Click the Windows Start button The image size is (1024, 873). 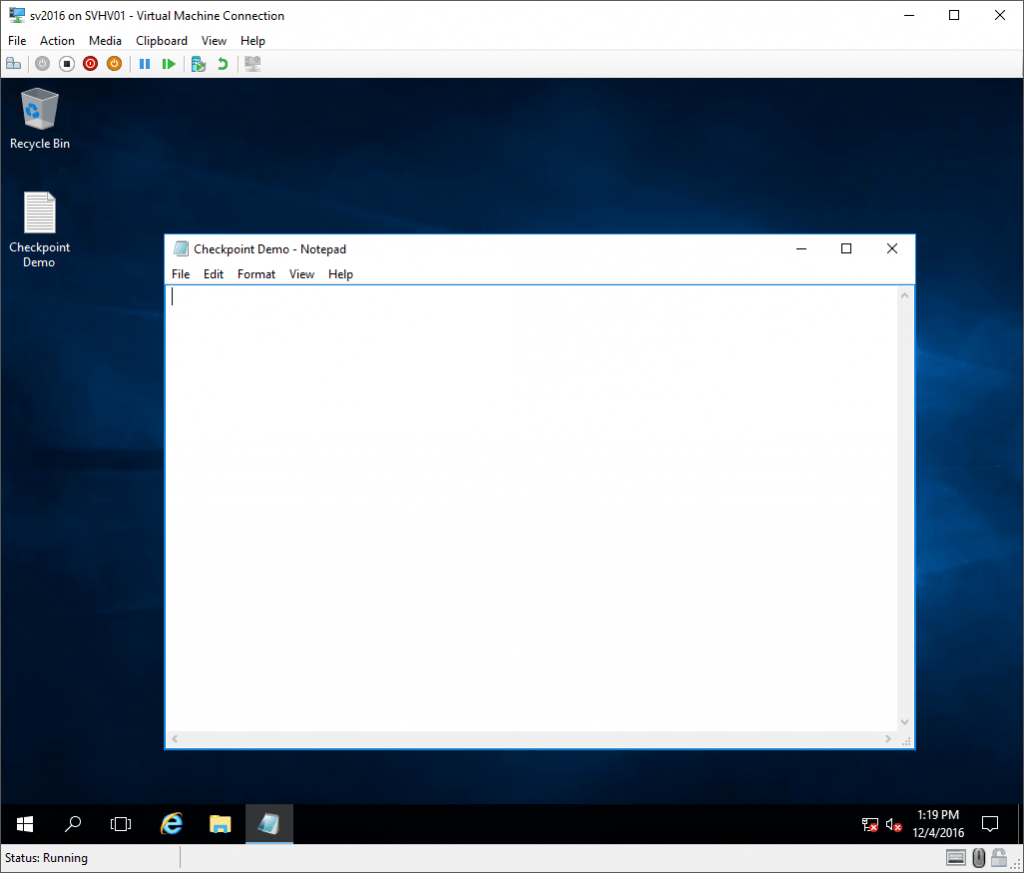25,824
